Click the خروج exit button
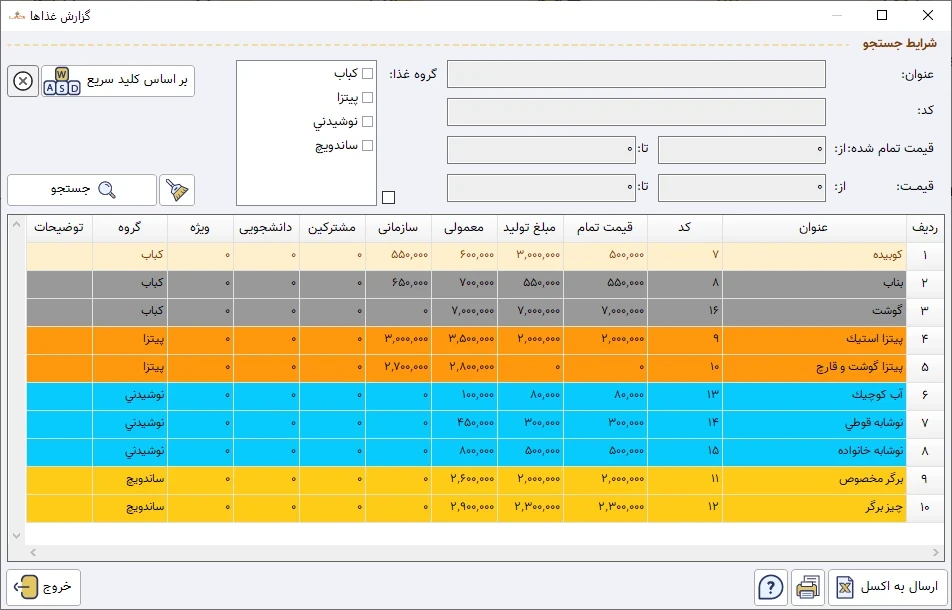This screenshot has width=952, height=610. 44,587
